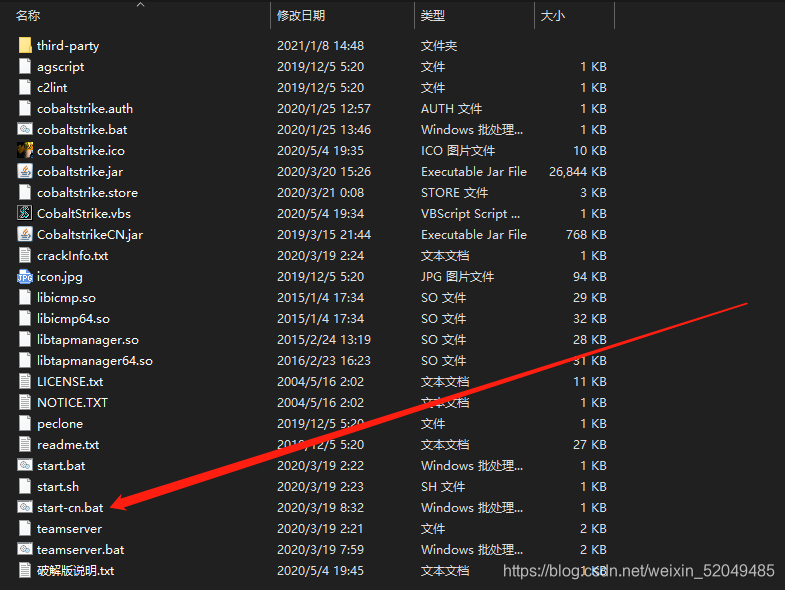This screenshot has width=785, height=590.
Task: Select the c2lint file icon
Action: pyautogui.click(x=25, y=88)
